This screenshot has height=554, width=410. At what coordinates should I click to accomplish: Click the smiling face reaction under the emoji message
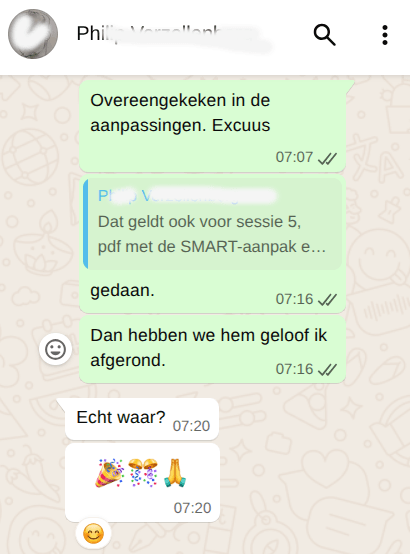[93, 534]
